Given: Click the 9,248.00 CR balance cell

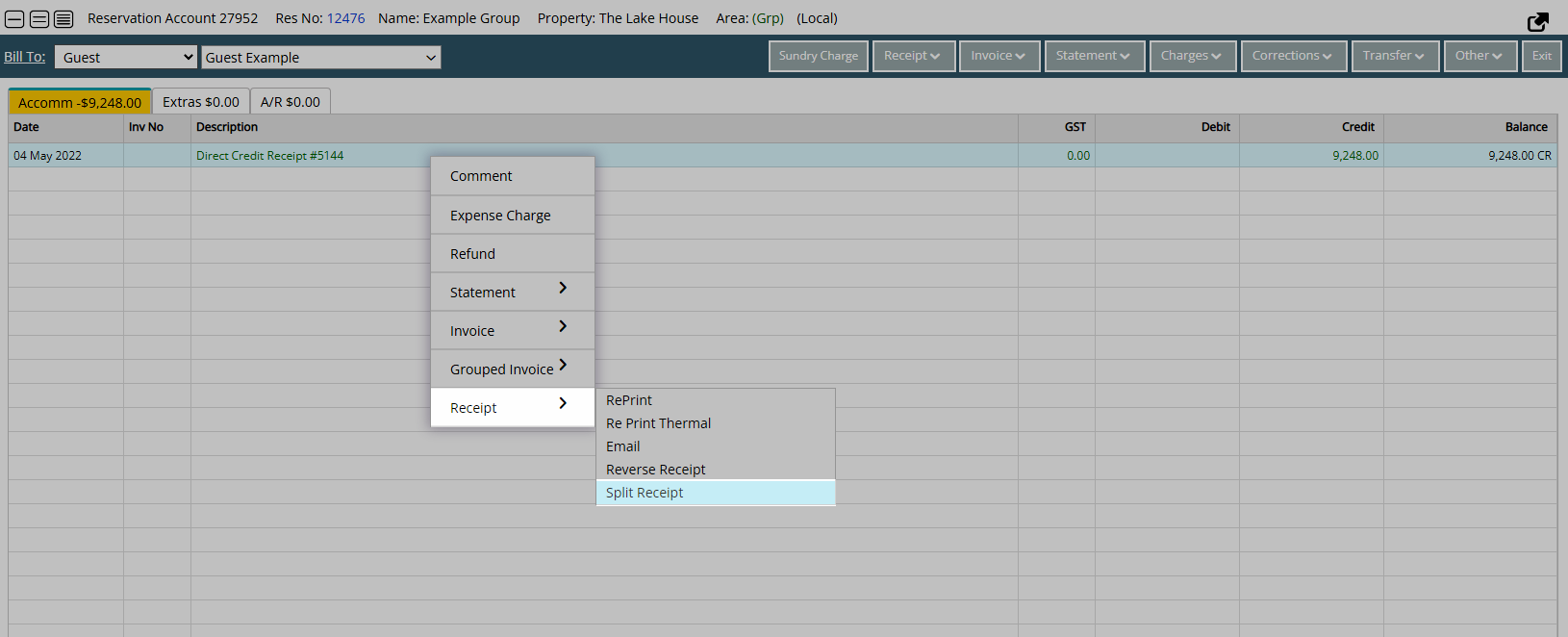Looking at the screenshot, I should [x=1470, y=155].
